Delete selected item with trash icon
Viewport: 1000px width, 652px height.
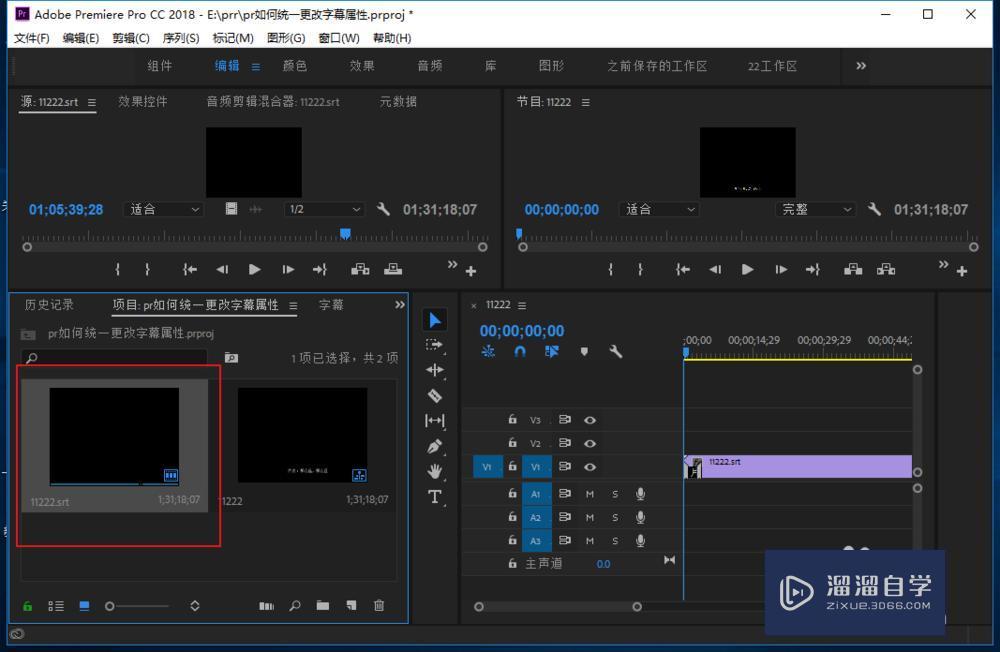click(379, 606)
